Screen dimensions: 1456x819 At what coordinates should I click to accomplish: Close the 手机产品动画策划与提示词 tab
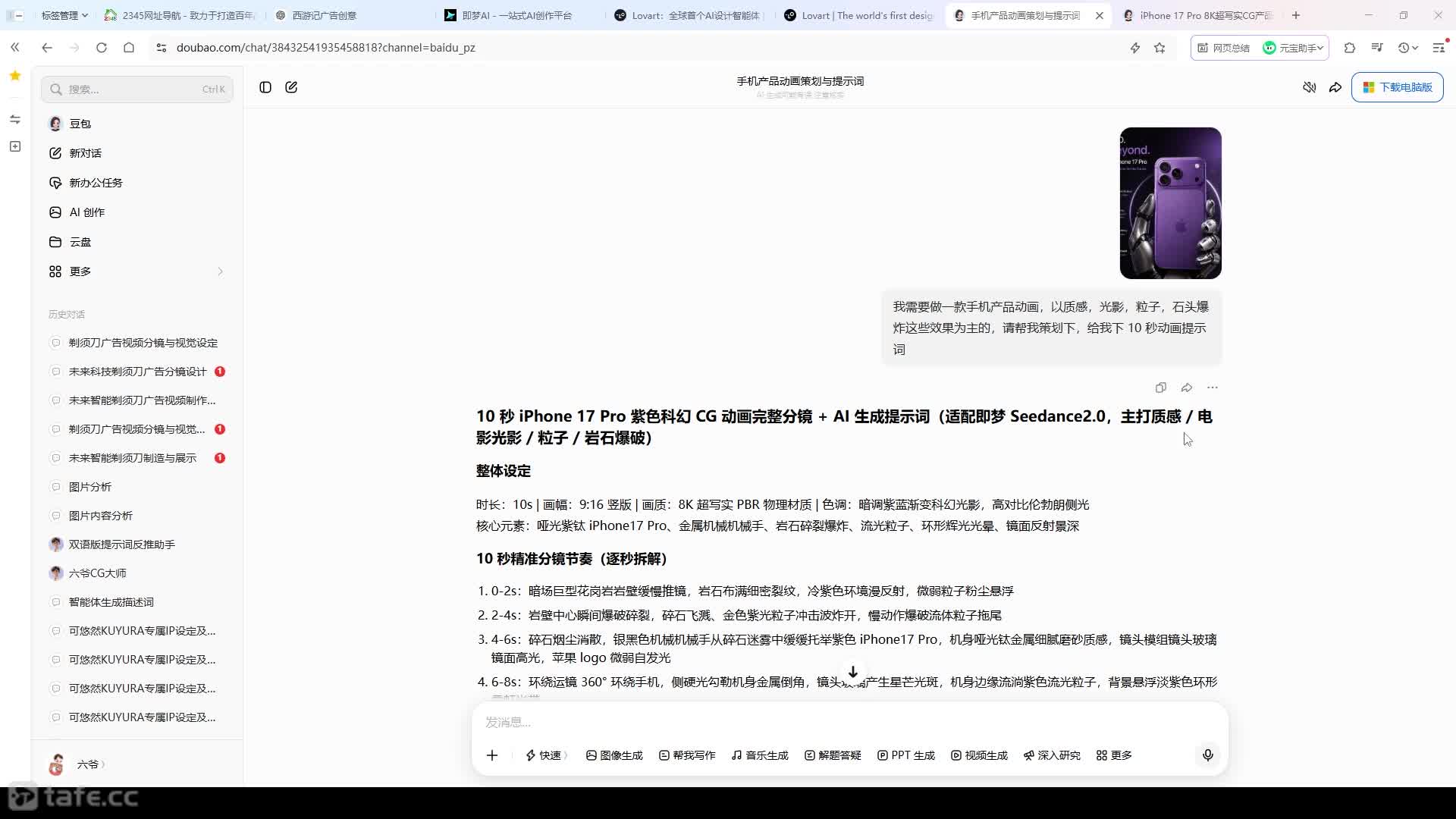[x=1100, y=15]
